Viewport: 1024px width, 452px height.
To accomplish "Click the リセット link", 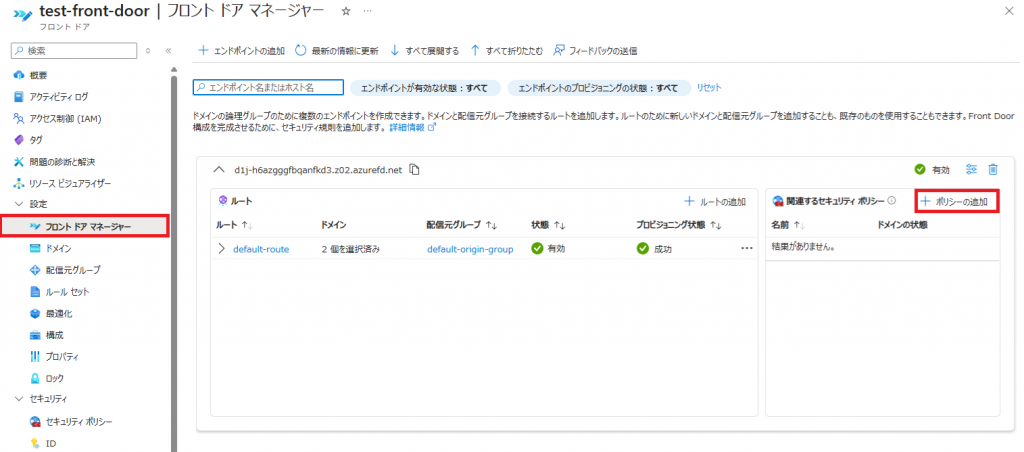I will [709, 88].
